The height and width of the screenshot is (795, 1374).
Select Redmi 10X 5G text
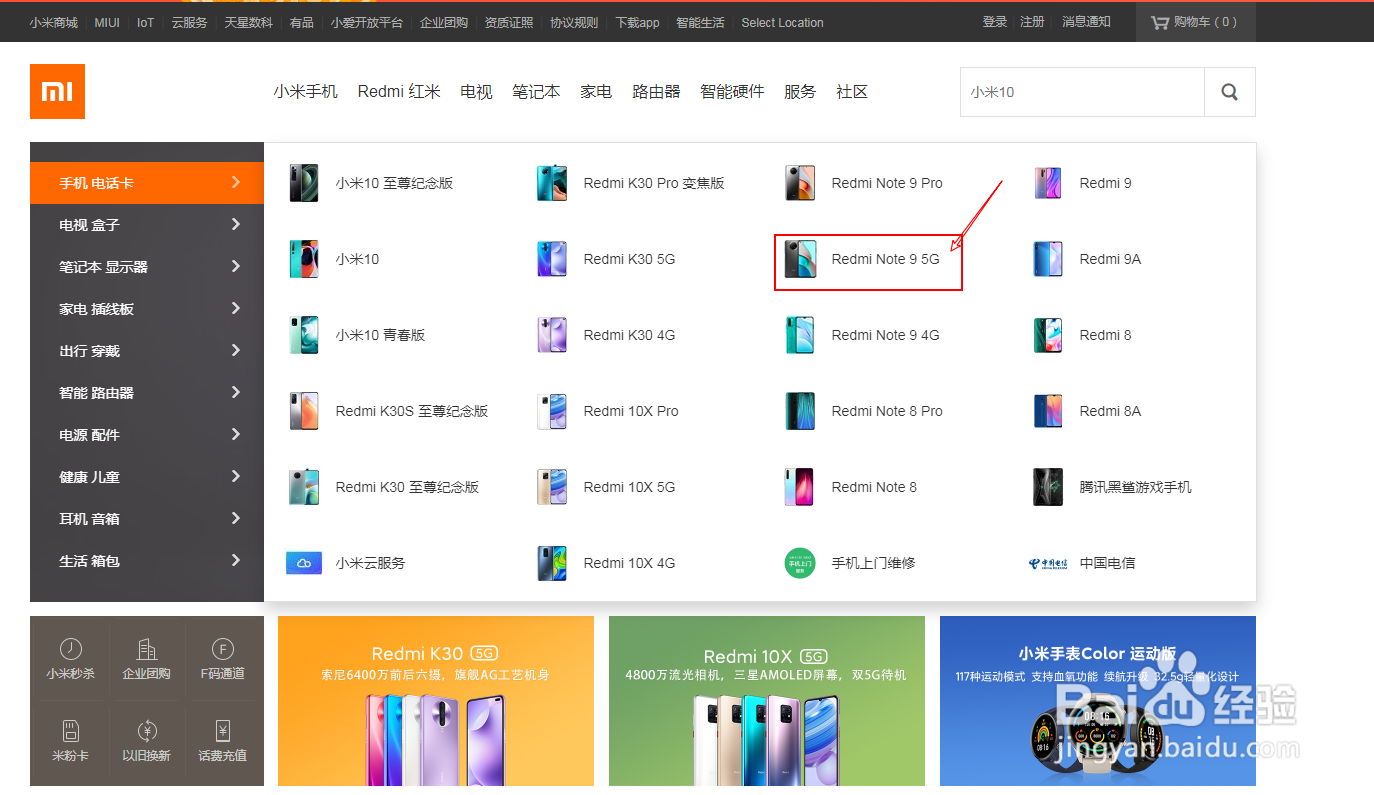point(629,487)
